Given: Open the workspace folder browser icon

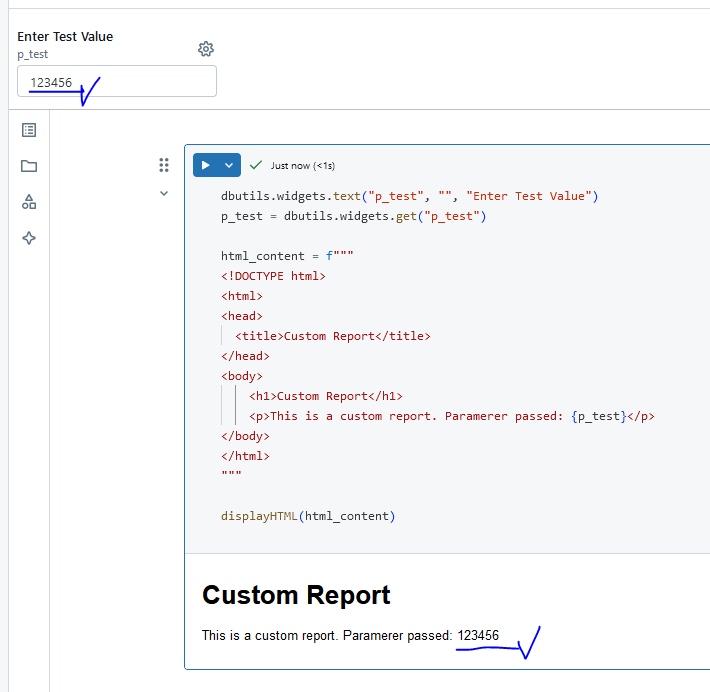Looking at the screenshot, I should coord(29,166).
